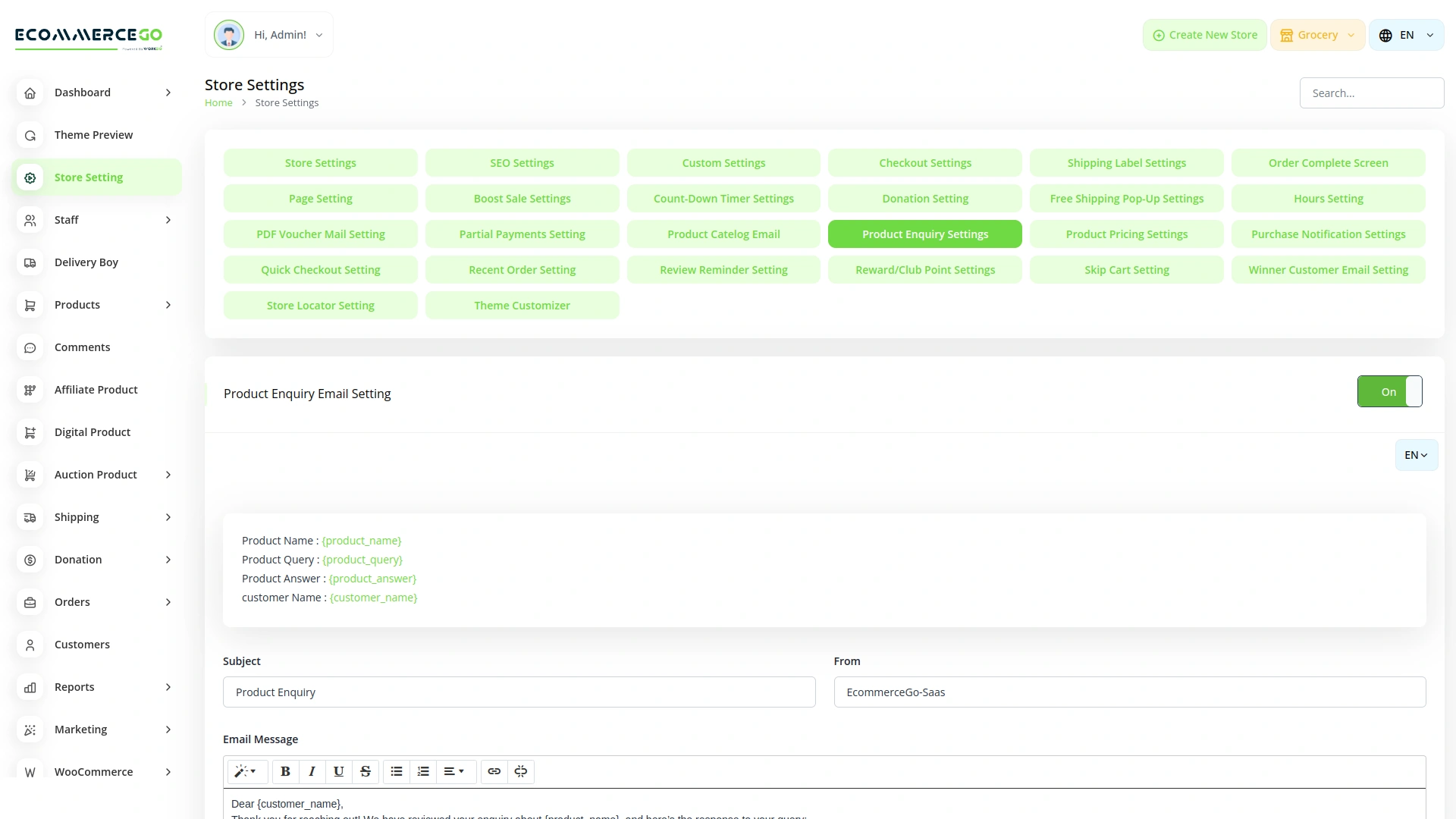Click the Bold formatting icon
Viewport: 1456px width, 819px height.
285,771
